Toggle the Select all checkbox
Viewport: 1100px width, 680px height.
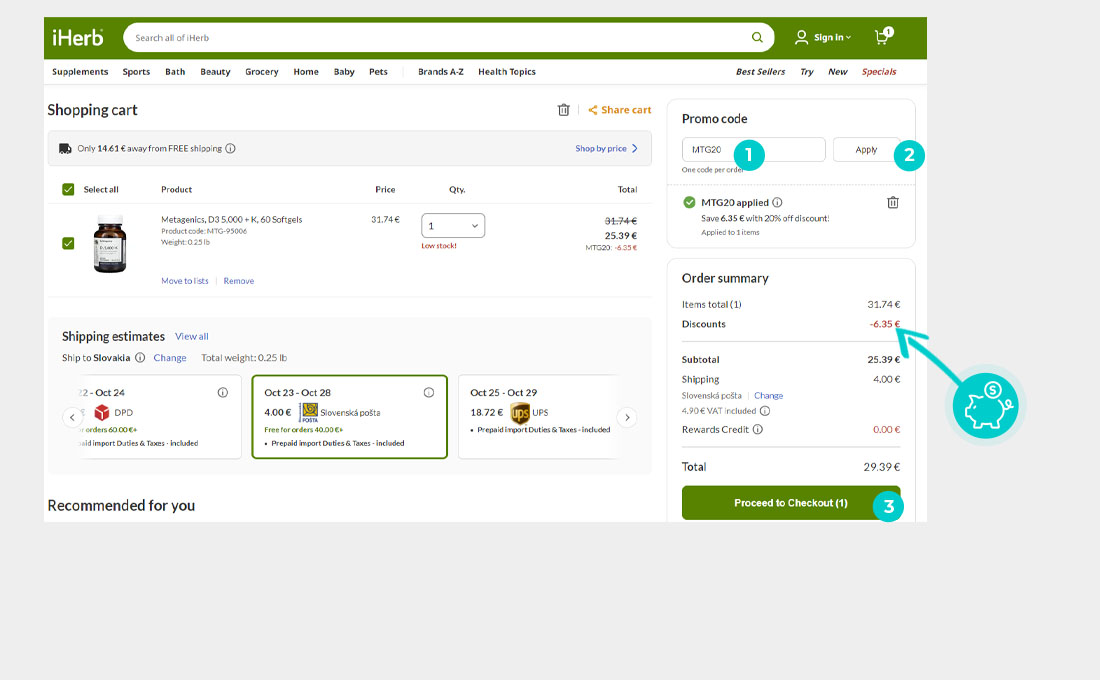click(x=68, y=190)
